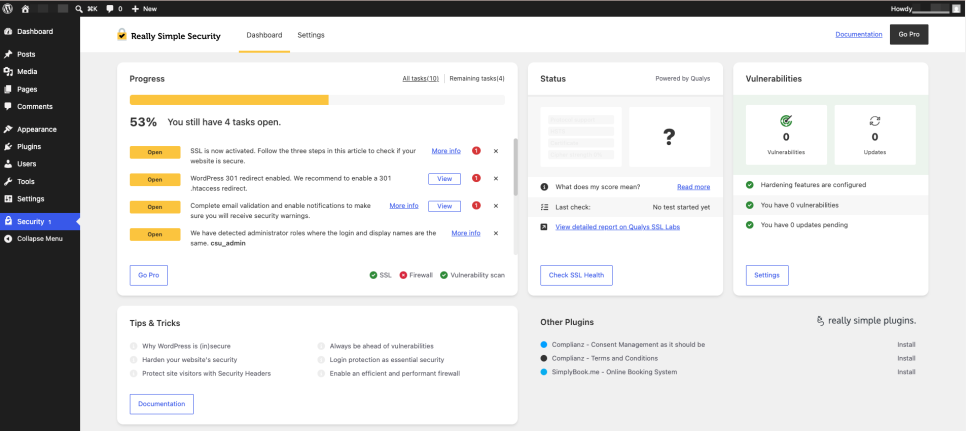The height and width of the screenshot is (431, 966).
Task: View the email validation task
Action: point(444,206)
